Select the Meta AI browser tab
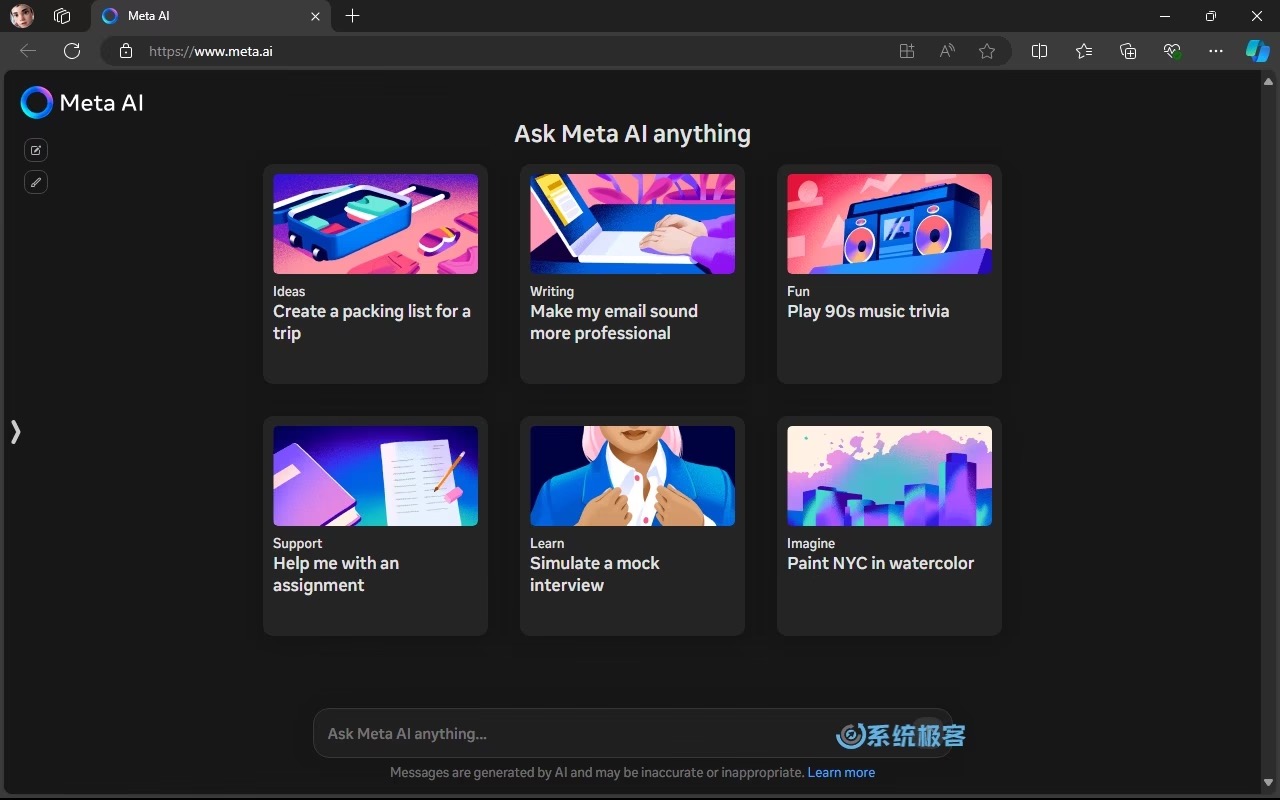 pyautogui.click(x=210, y=16)
